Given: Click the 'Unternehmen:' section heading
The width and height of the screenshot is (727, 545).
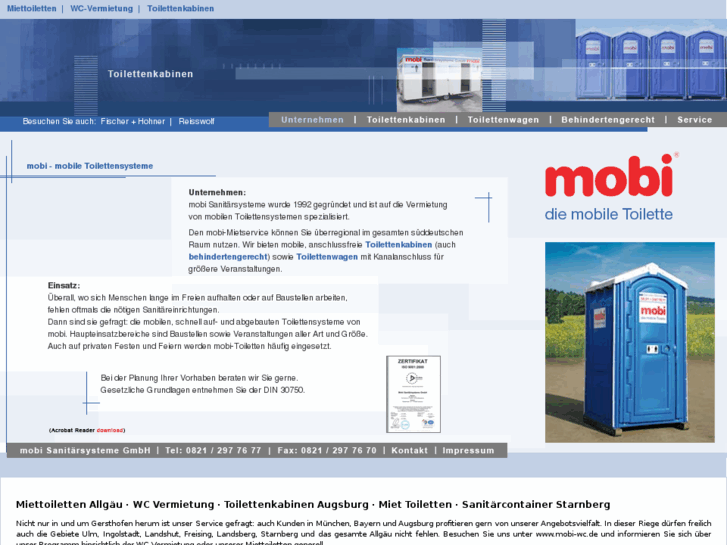Looking at the screenshot, I should [x=217, y=192].
